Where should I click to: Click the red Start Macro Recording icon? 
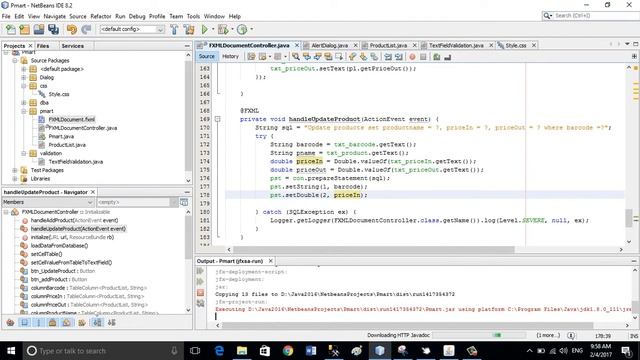click(412, 57)
